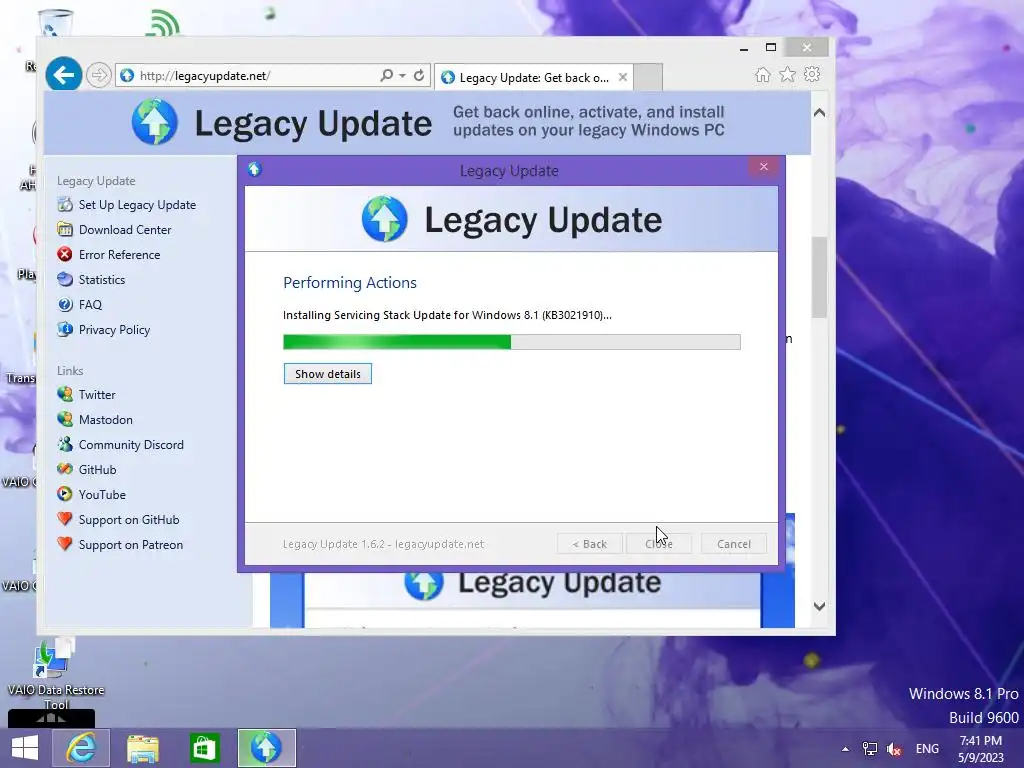Viewport: 1024px width, 768px height.
Task: Select the Legacy Update browser tab
Action: pyautogui.click(x=534, y=78)
